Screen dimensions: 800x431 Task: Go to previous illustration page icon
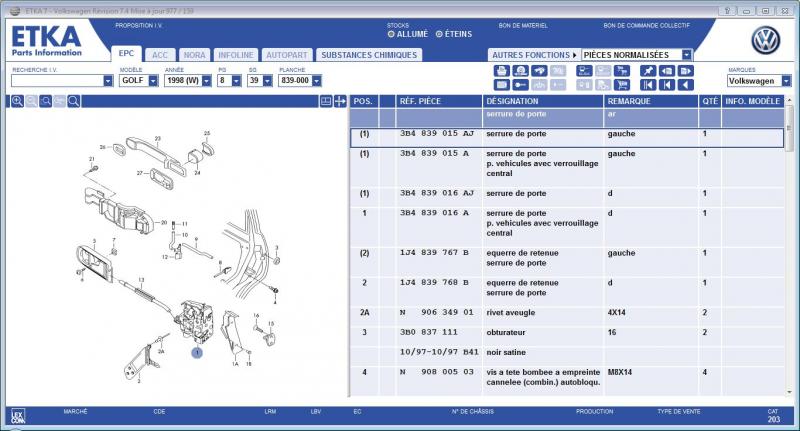pos(667,70)
